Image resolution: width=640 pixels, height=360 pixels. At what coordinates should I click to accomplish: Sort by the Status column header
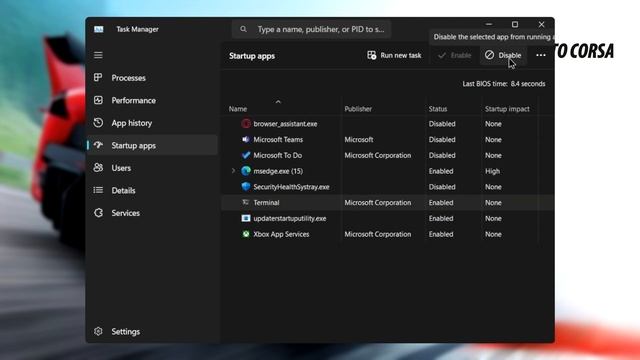(438, 109)
